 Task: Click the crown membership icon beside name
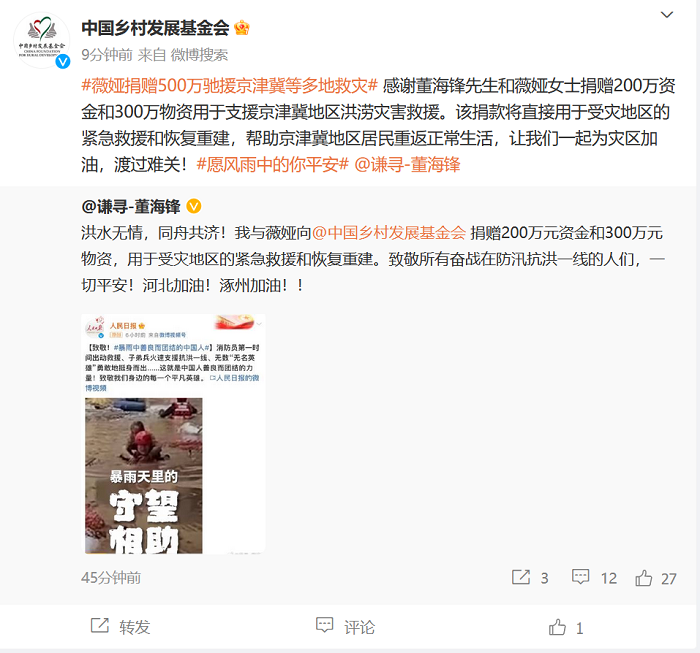(x=242, y=28)
